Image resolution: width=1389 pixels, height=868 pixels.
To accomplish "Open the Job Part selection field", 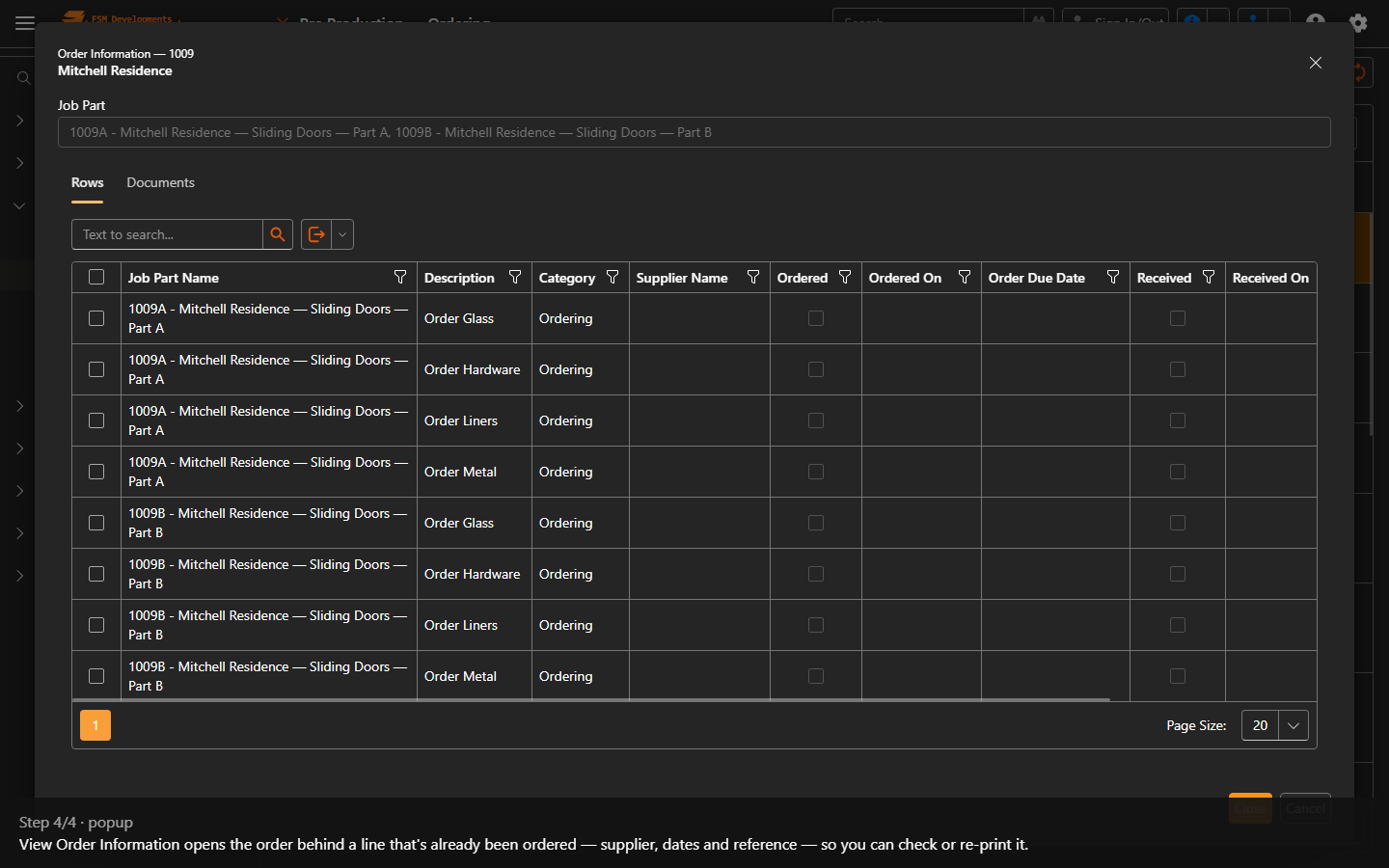I will [x=694, y=132].
